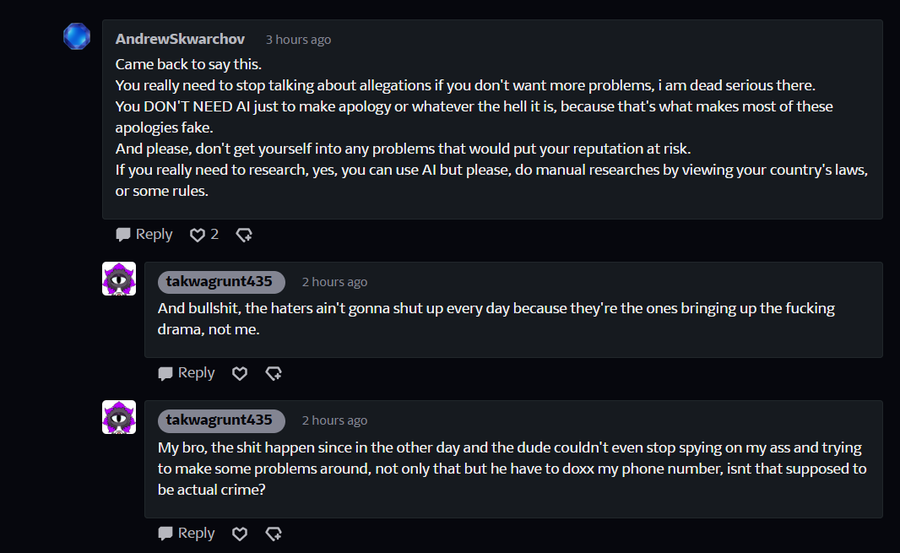Click takwagrunt435 name badge on doxx comment
The height and width of the screenshot is (553, 900).
[x=219, y=420]
